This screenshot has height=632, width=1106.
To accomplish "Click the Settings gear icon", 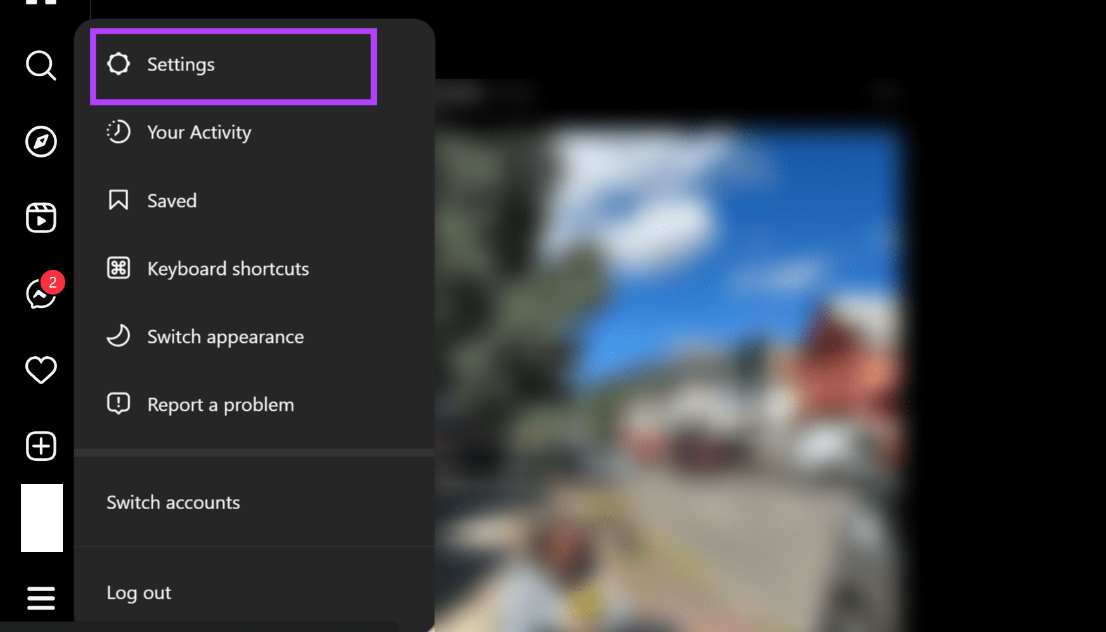I will point(118,63).
